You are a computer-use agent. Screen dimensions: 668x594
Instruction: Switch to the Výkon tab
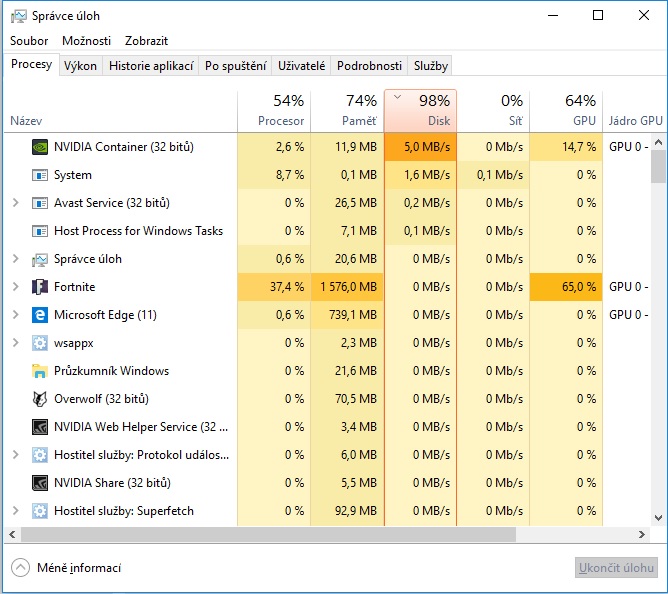pos(80,66)
